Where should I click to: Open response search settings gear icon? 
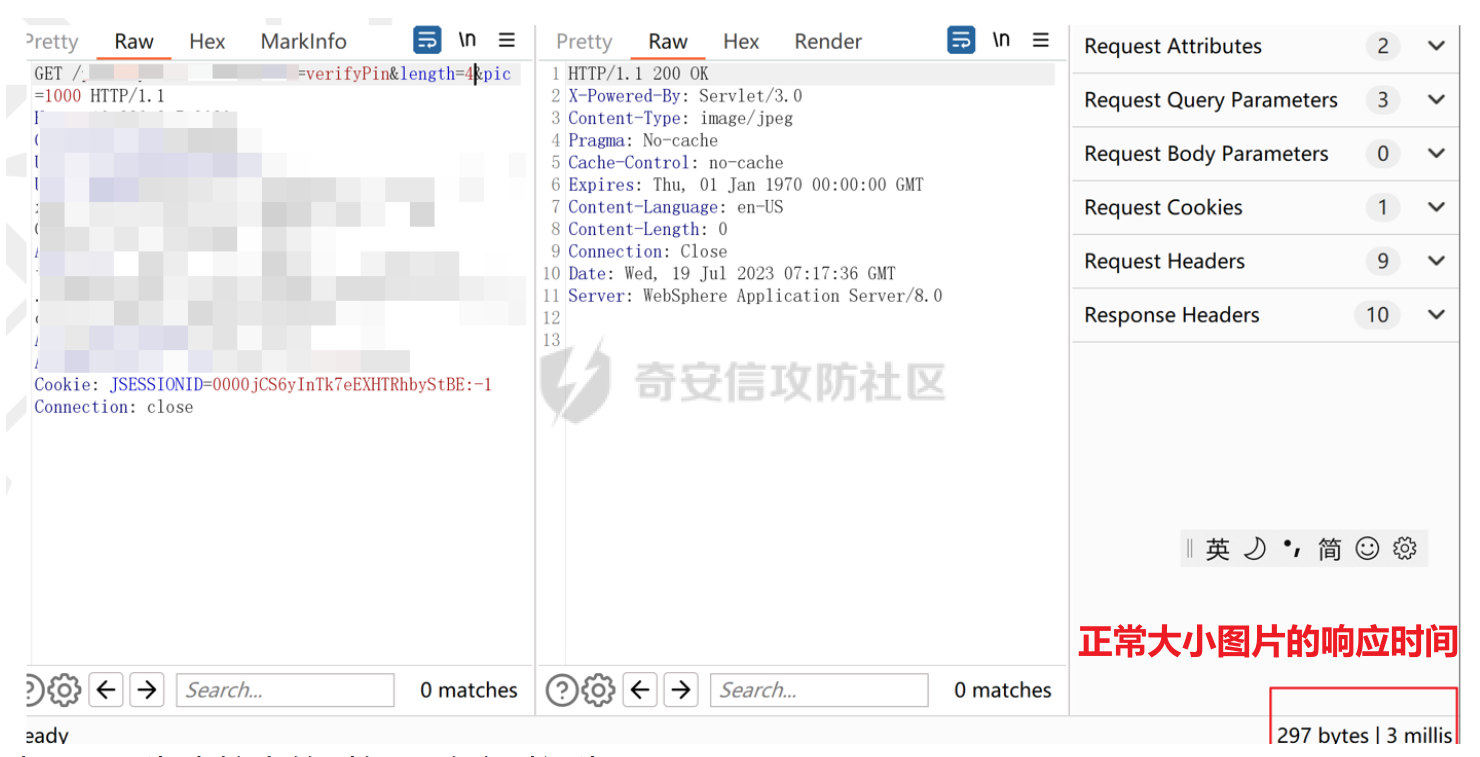pos(598,690)
